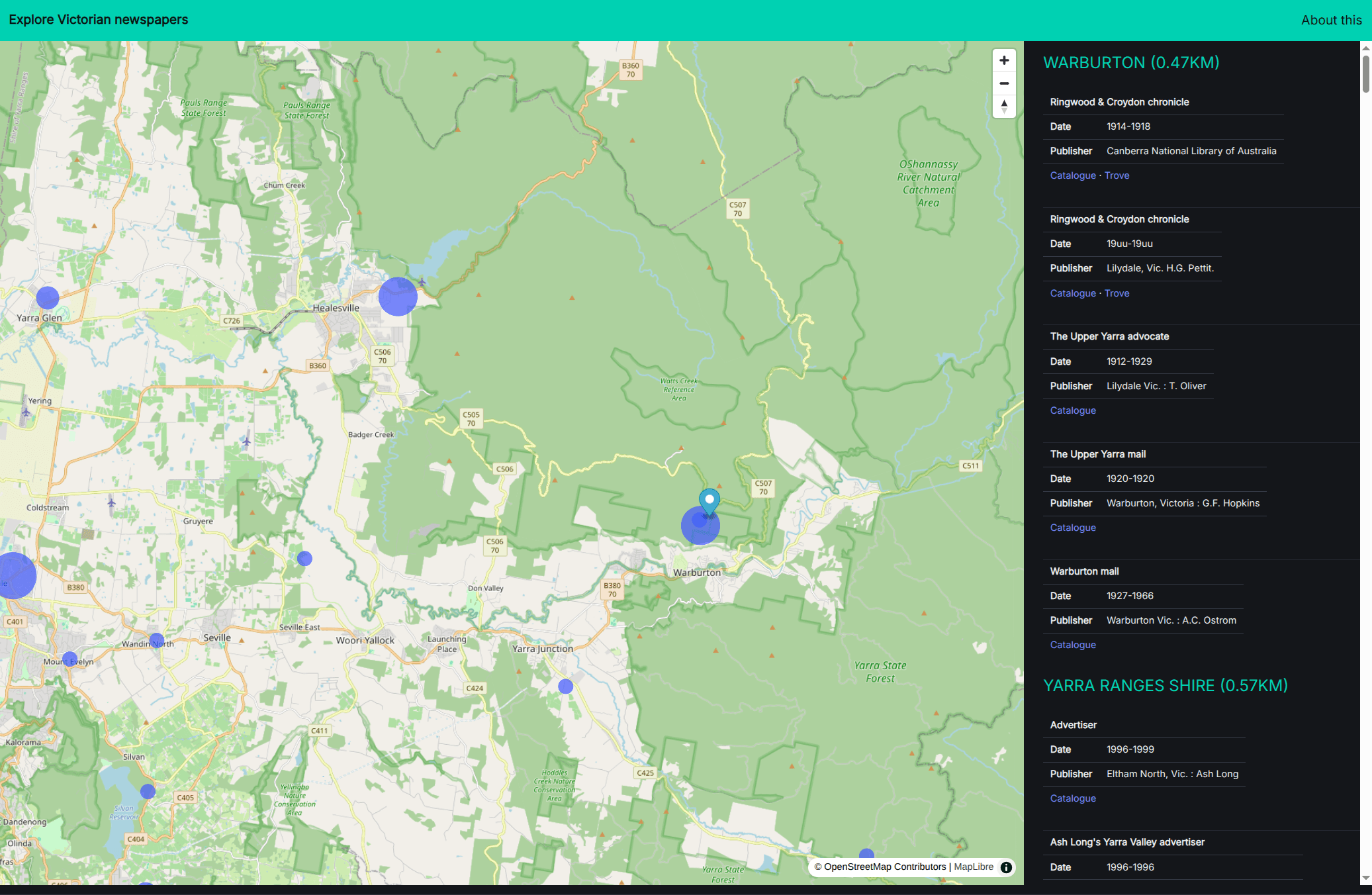Click the teal location pin near Warburton
The width and height of the screenshot is (1372, 895).
coord(709,500)
